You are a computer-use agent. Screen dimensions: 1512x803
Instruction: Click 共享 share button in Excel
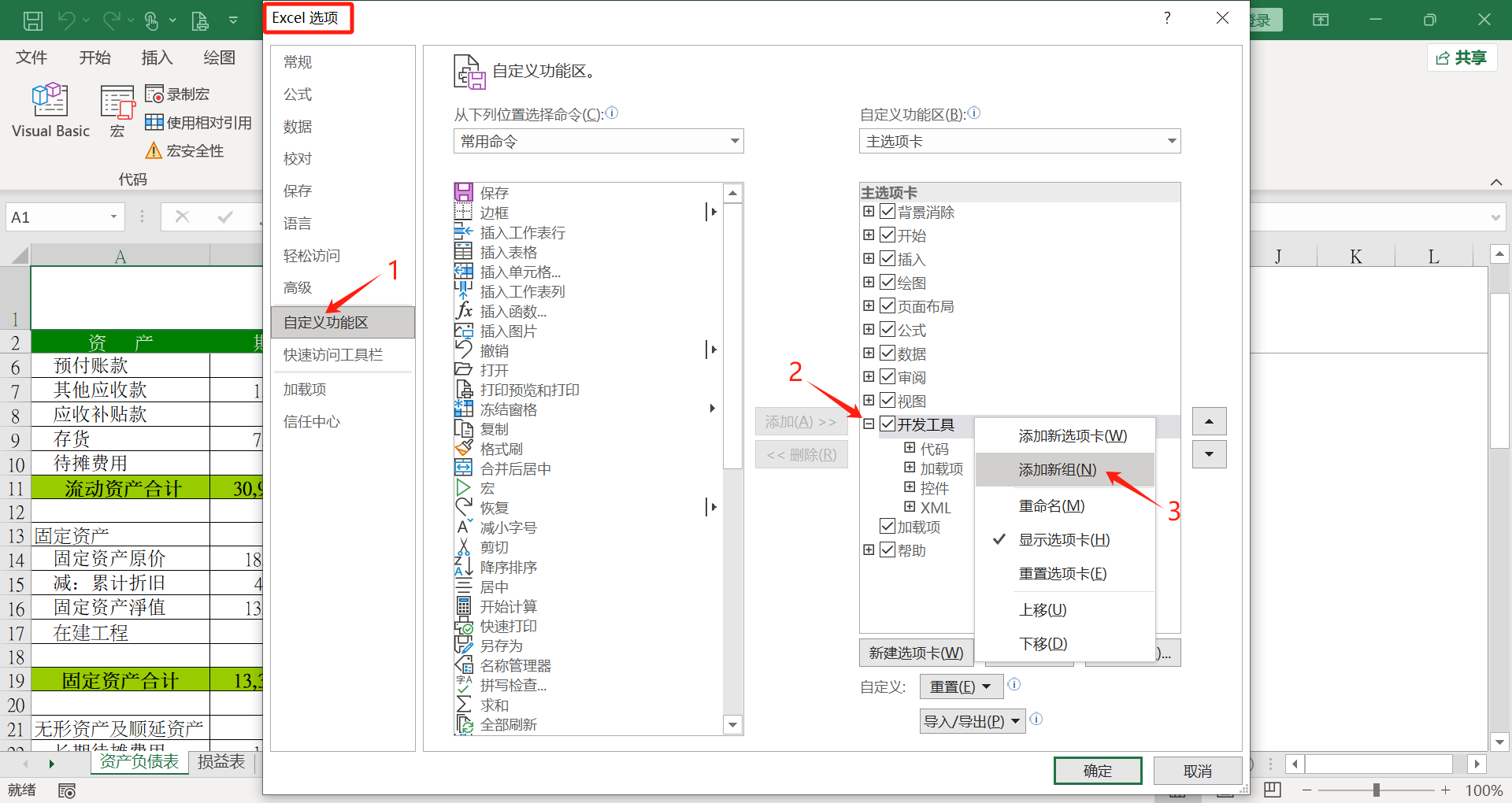coord(1462,57)
